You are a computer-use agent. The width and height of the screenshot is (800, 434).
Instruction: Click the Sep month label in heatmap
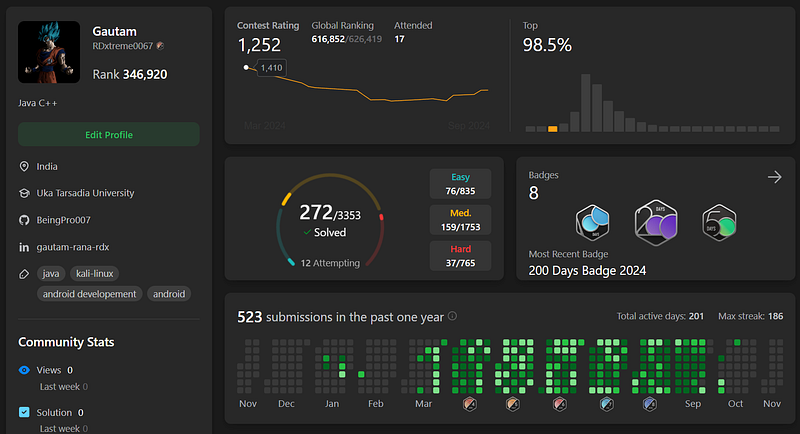click(692, 404)
